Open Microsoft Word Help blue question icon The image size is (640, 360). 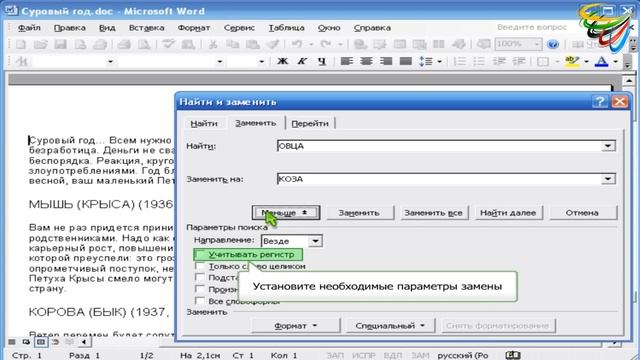pyautogui.click(x=553, y=44)
